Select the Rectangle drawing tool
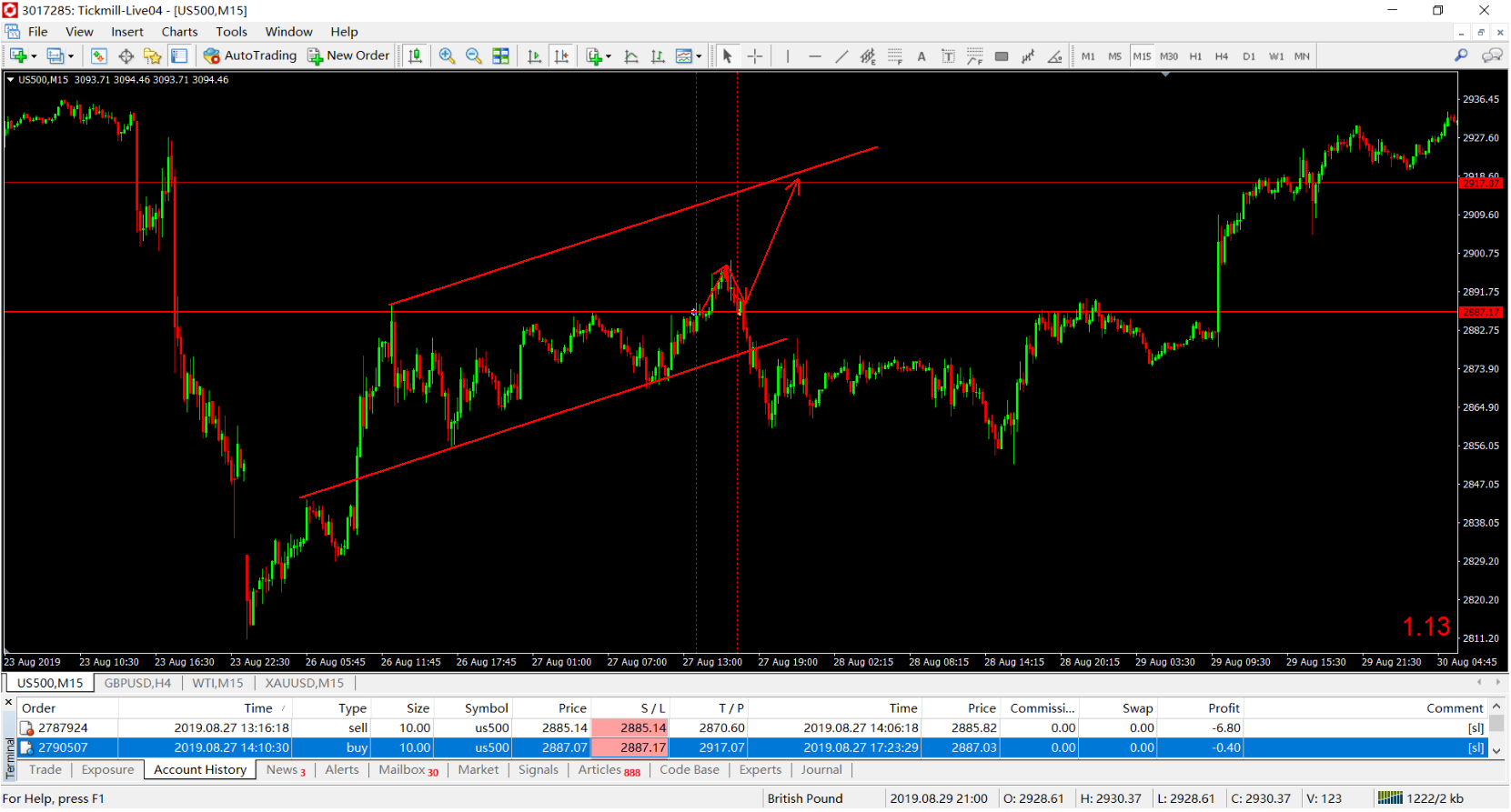This screenshot has width=1511, height=812. pyautogui.click(x=1002, y=56)
